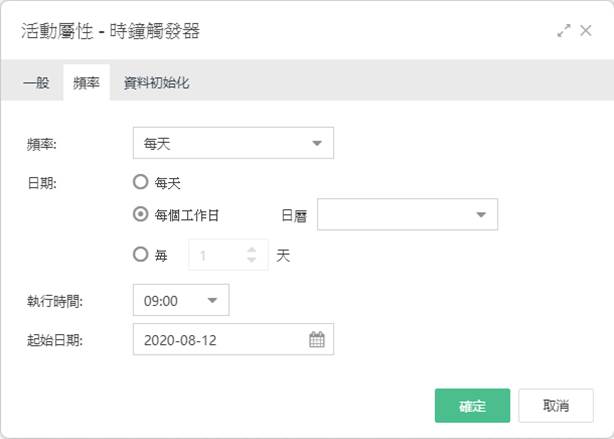Switch to the 資料初始化 tab
Screen dimensions: 614x439
click(x=157, y=83)
